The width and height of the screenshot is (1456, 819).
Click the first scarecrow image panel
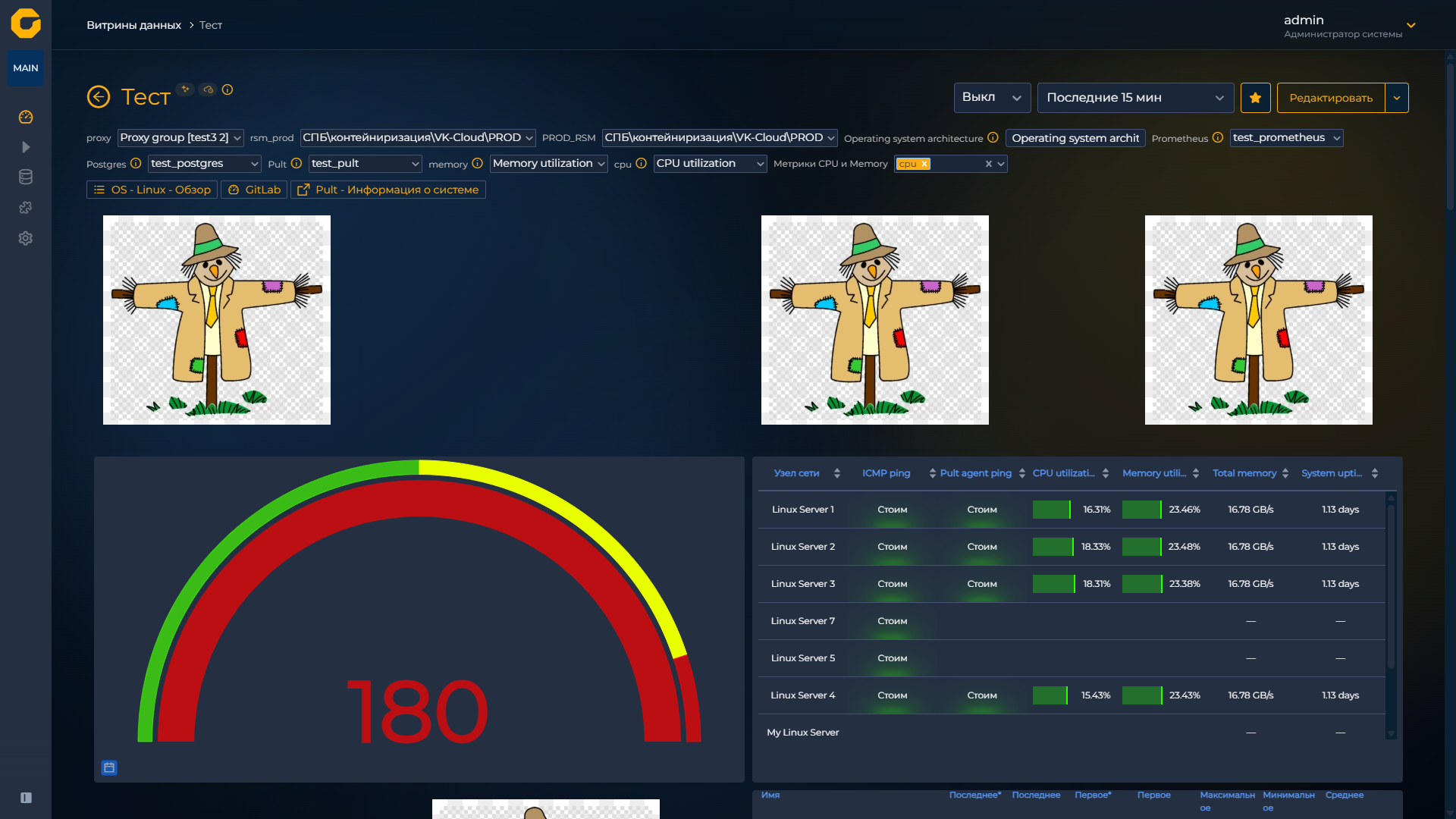tap(217, 320)
